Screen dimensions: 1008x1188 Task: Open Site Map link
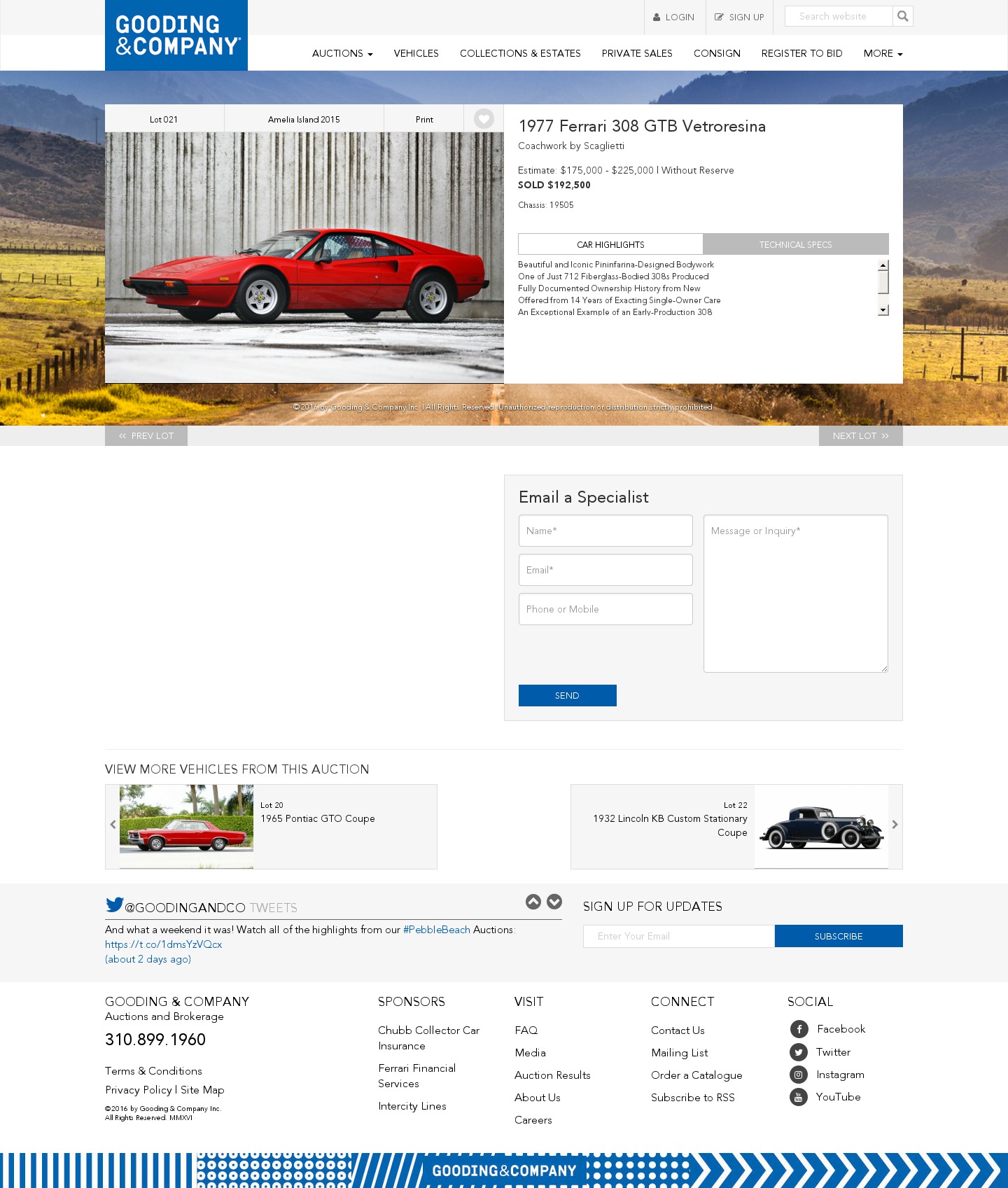[202, 1090]
